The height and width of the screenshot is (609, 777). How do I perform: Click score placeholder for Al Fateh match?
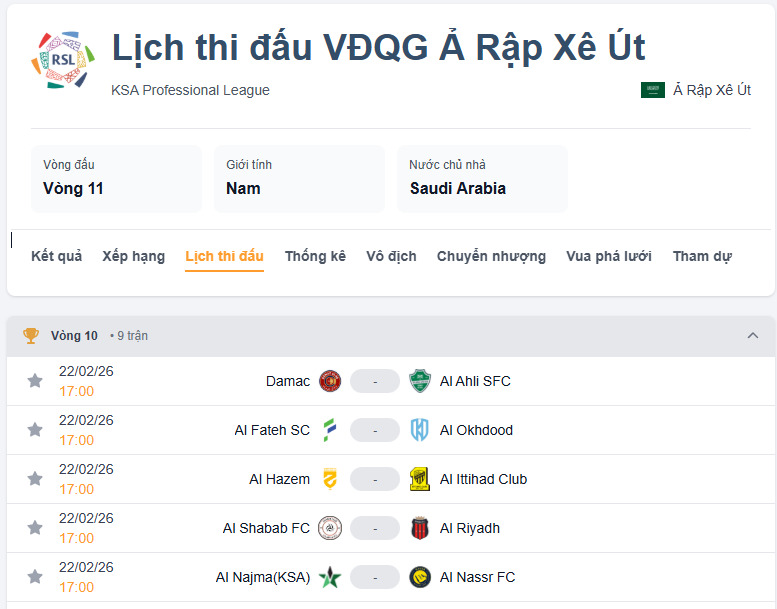click(x=375, y=430)
